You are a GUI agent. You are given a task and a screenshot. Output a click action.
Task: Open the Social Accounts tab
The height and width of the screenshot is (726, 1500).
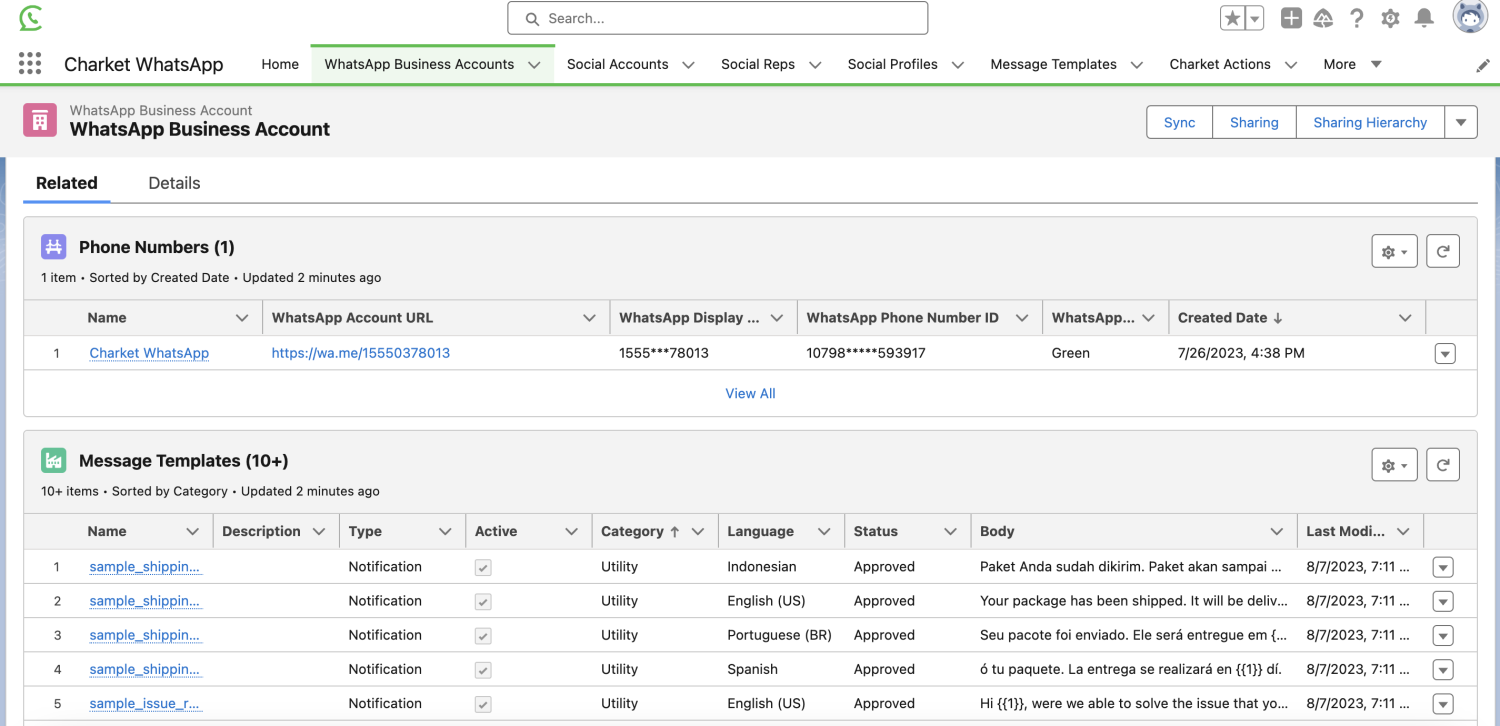pos(617,64)
